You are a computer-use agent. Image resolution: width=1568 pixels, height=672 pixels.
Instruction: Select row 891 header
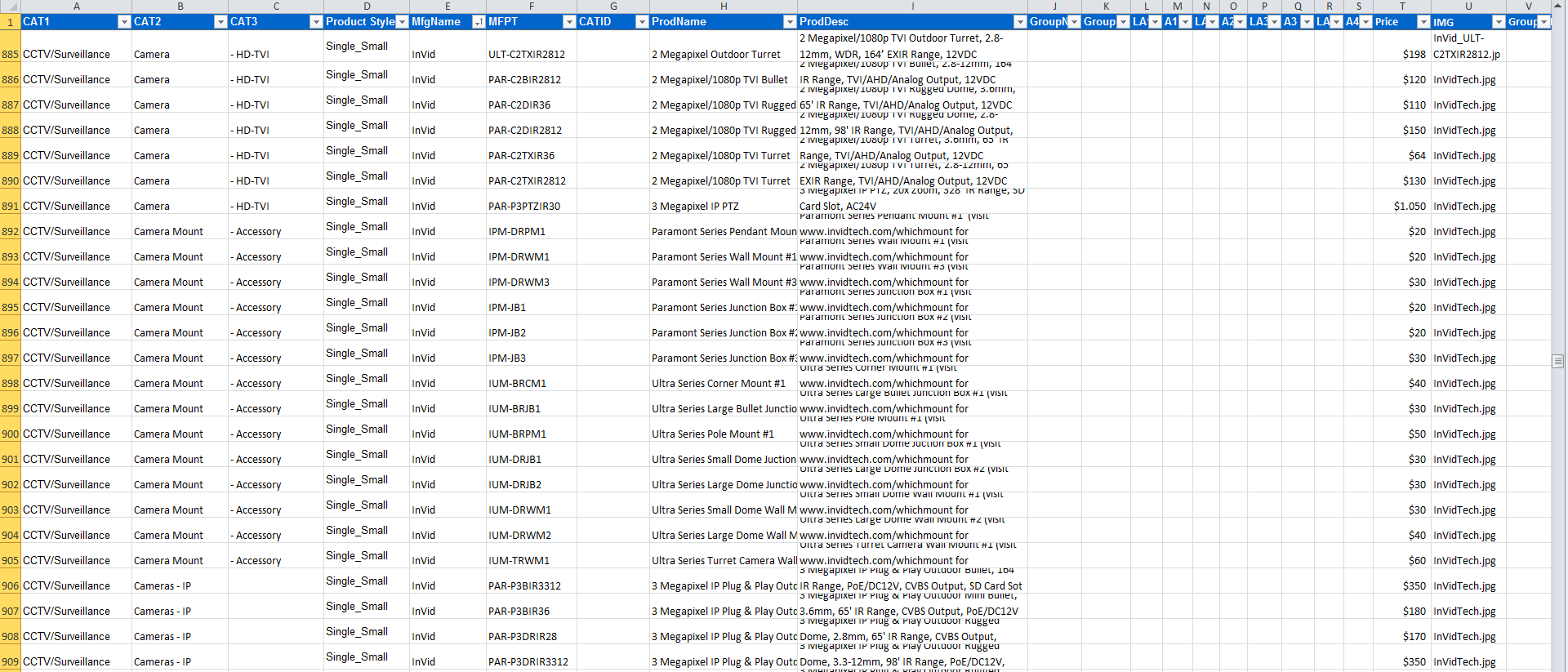[10, 202]
